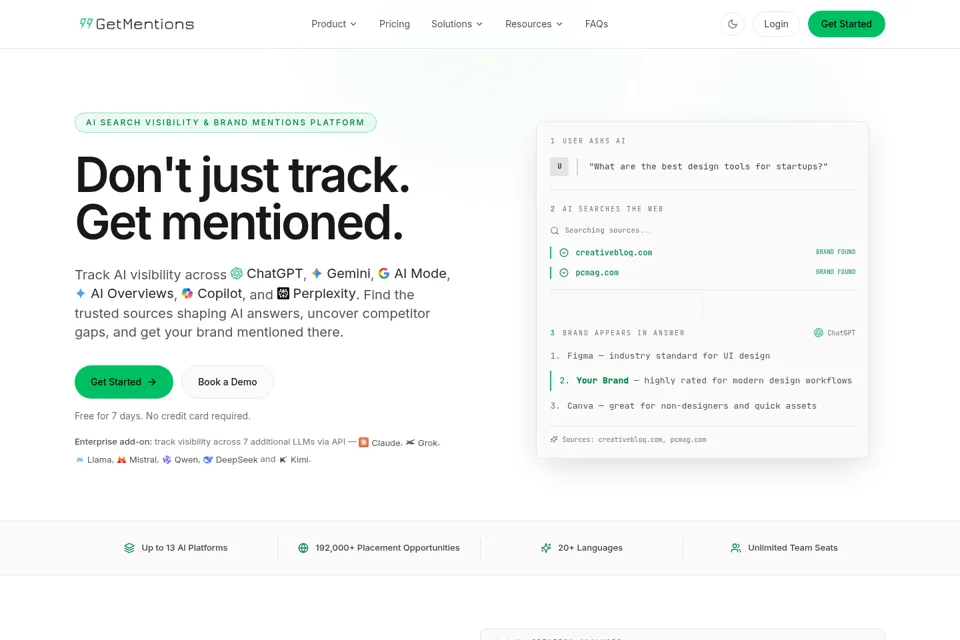This screenshot has width=960, height=640.
Task: Click the Qwen icon
Action: coord(167,459)
